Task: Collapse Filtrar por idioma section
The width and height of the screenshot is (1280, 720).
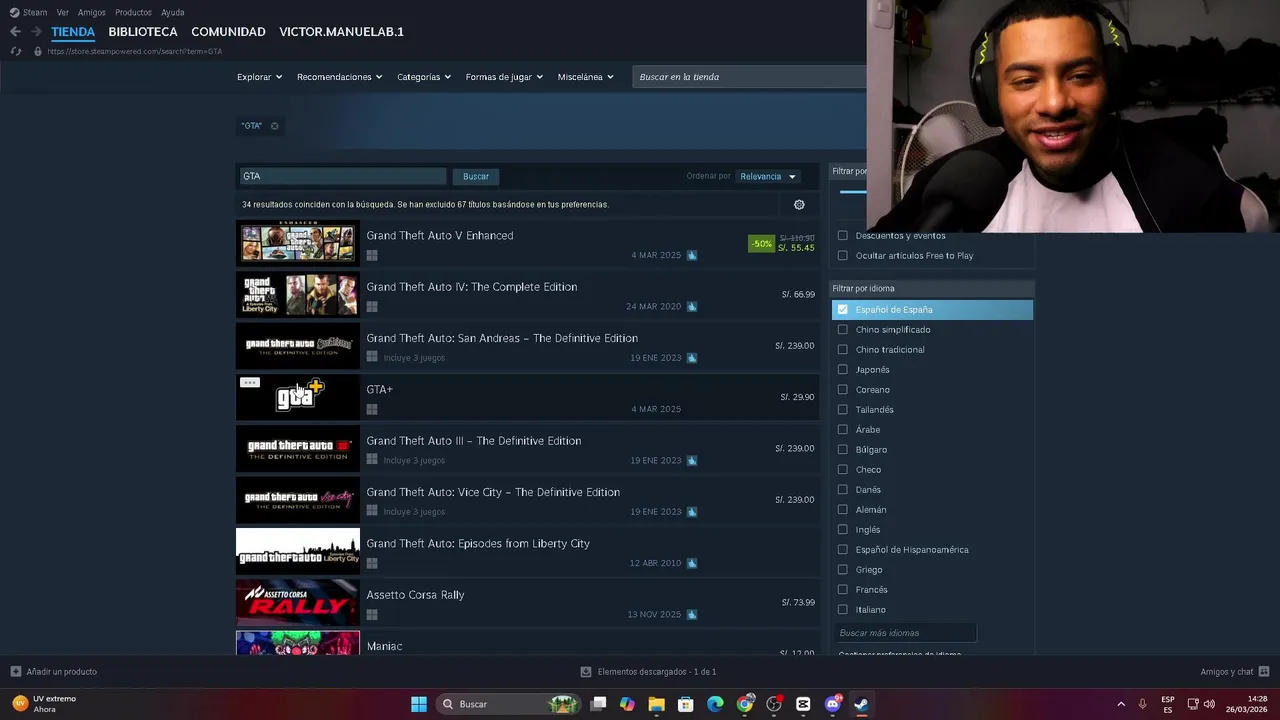Action: [x=932, y=289]
